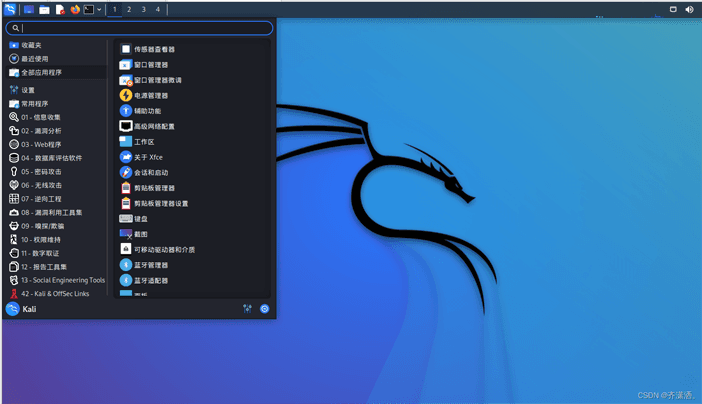The height and width of the screenshot is (404, 702).
Task: Launch 剪贴板管理器 clipboard manager
Action: click(x=193, y=188)
